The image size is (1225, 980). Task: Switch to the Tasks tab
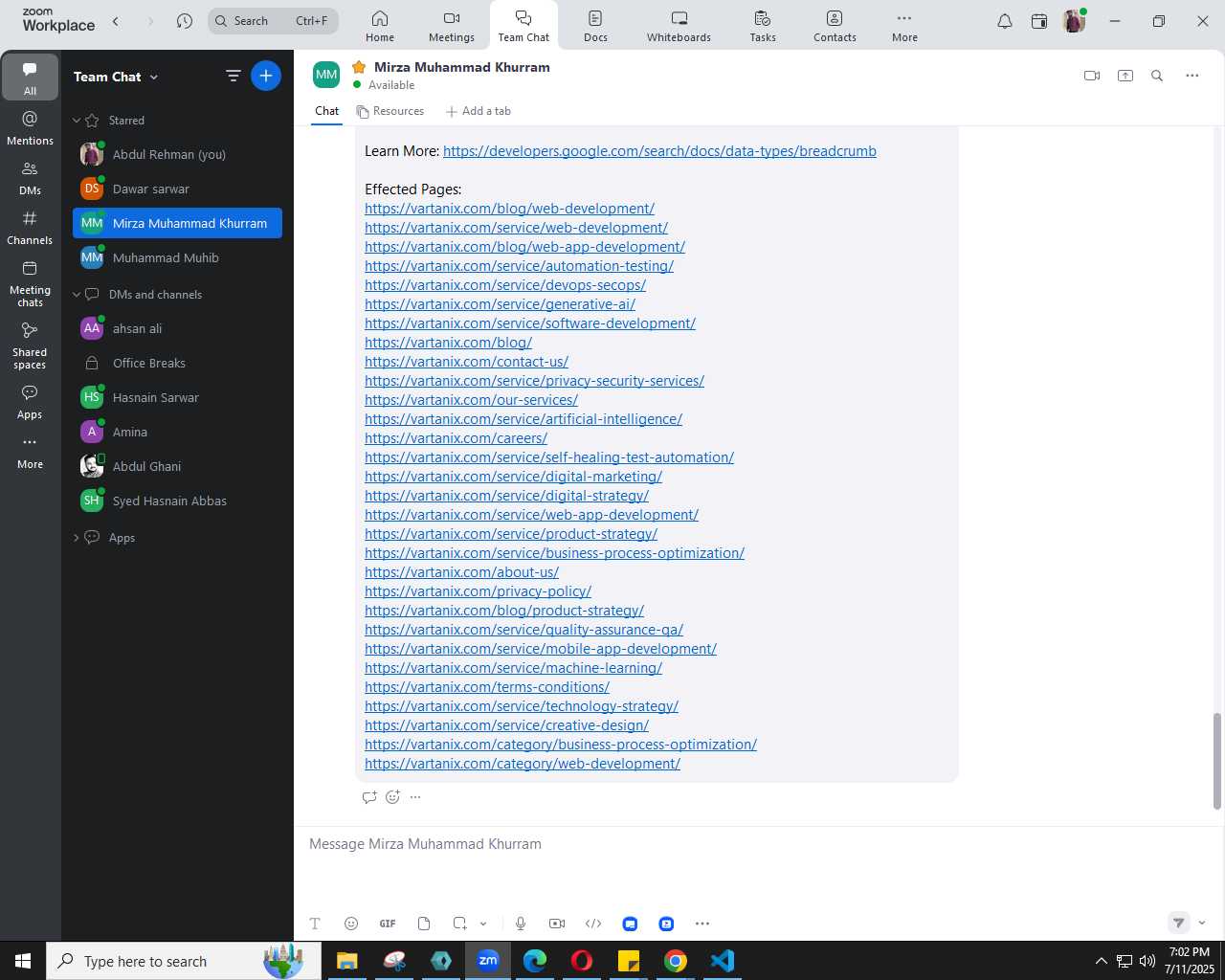763,26
